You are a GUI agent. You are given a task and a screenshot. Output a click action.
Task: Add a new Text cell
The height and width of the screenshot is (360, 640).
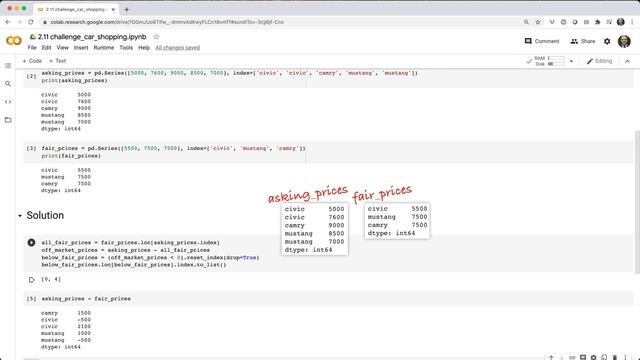click(58, 61)
